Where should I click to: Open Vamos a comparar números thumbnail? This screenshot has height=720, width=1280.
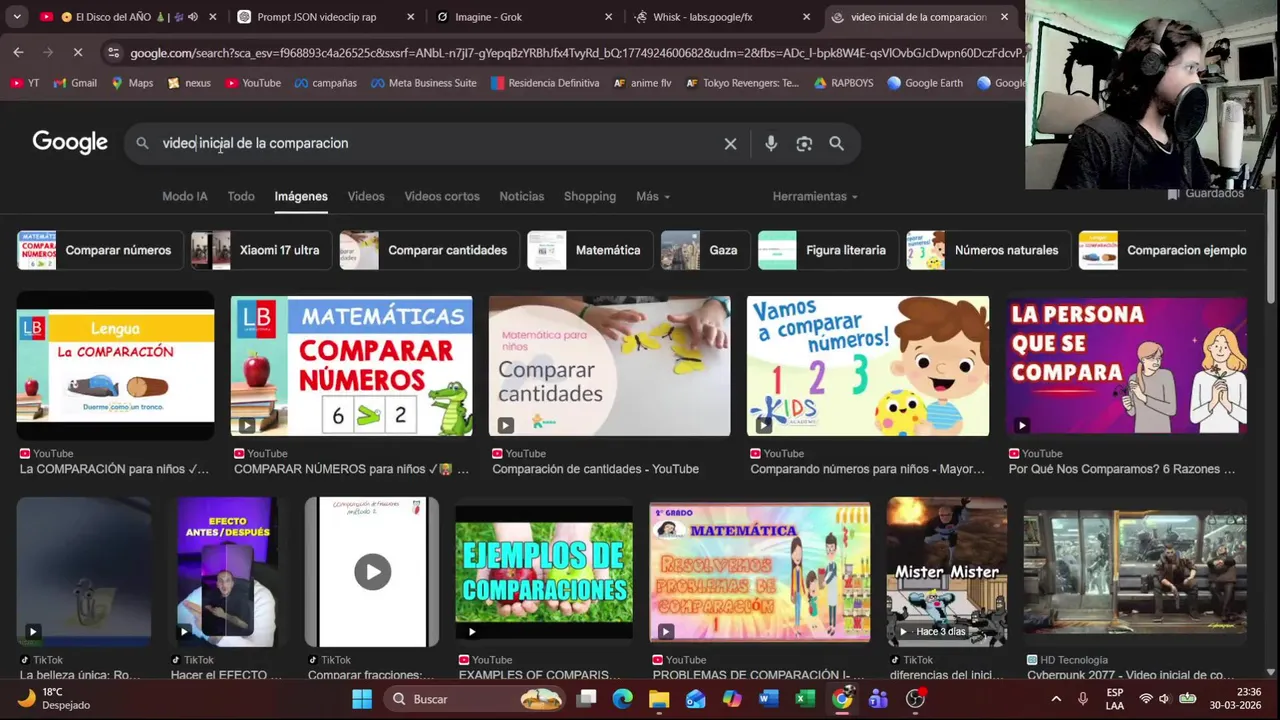868,366
